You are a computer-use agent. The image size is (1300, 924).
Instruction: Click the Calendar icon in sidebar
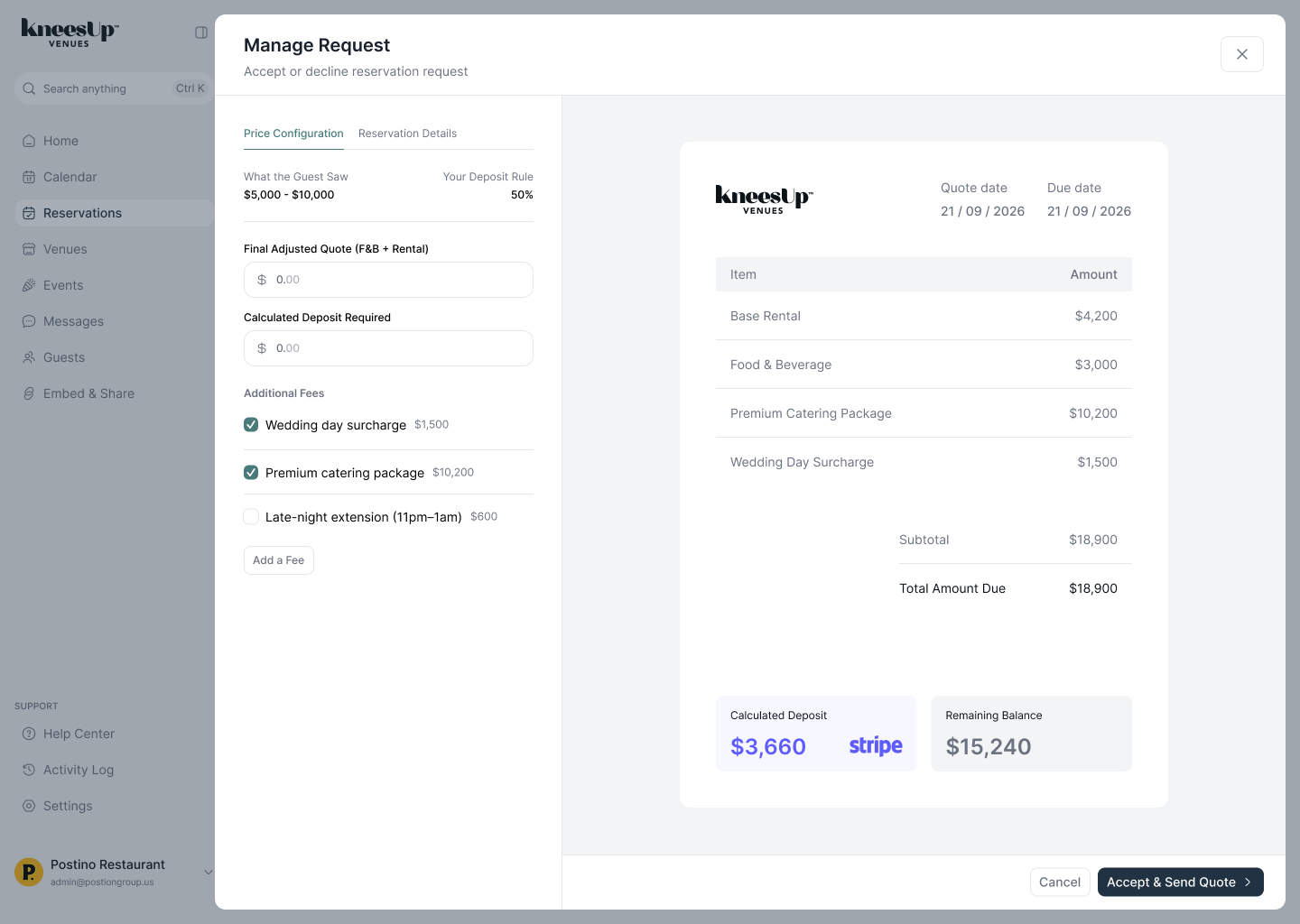pos(29,177)
